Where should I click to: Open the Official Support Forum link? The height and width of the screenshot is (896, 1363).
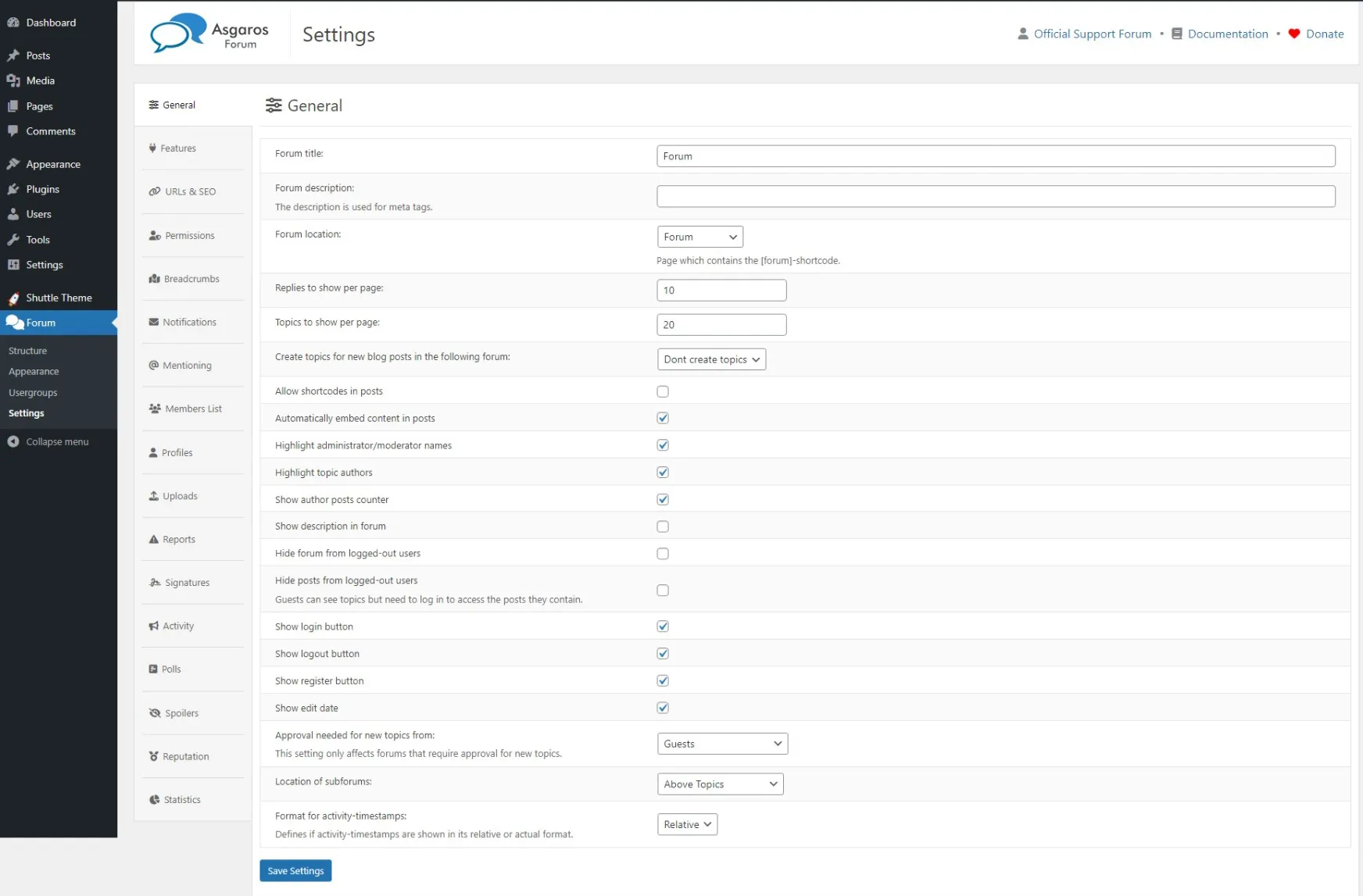pyautogui.click(x=1092, y=34)
